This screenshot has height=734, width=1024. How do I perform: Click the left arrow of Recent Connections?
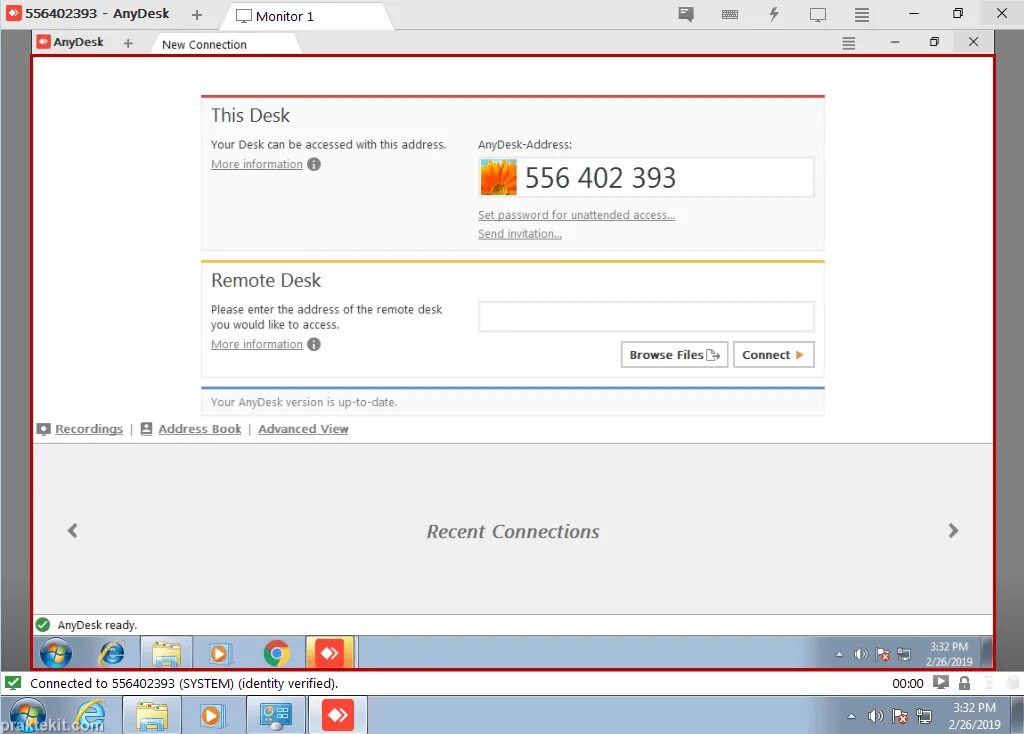click(72, 530)
